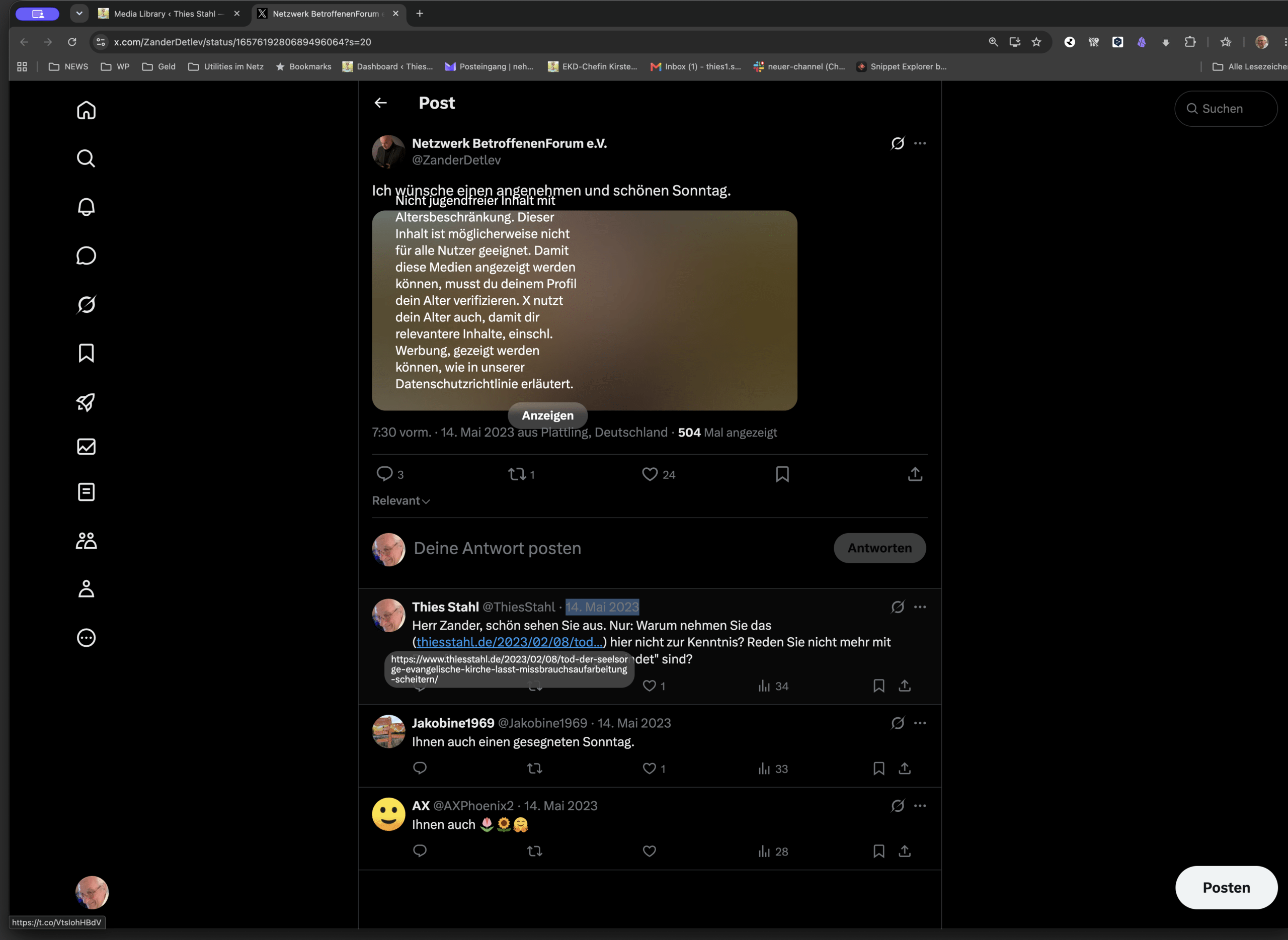Screen dimensions: 1288x940
Task: Click the back arrow beside Post
Action: 381,103
